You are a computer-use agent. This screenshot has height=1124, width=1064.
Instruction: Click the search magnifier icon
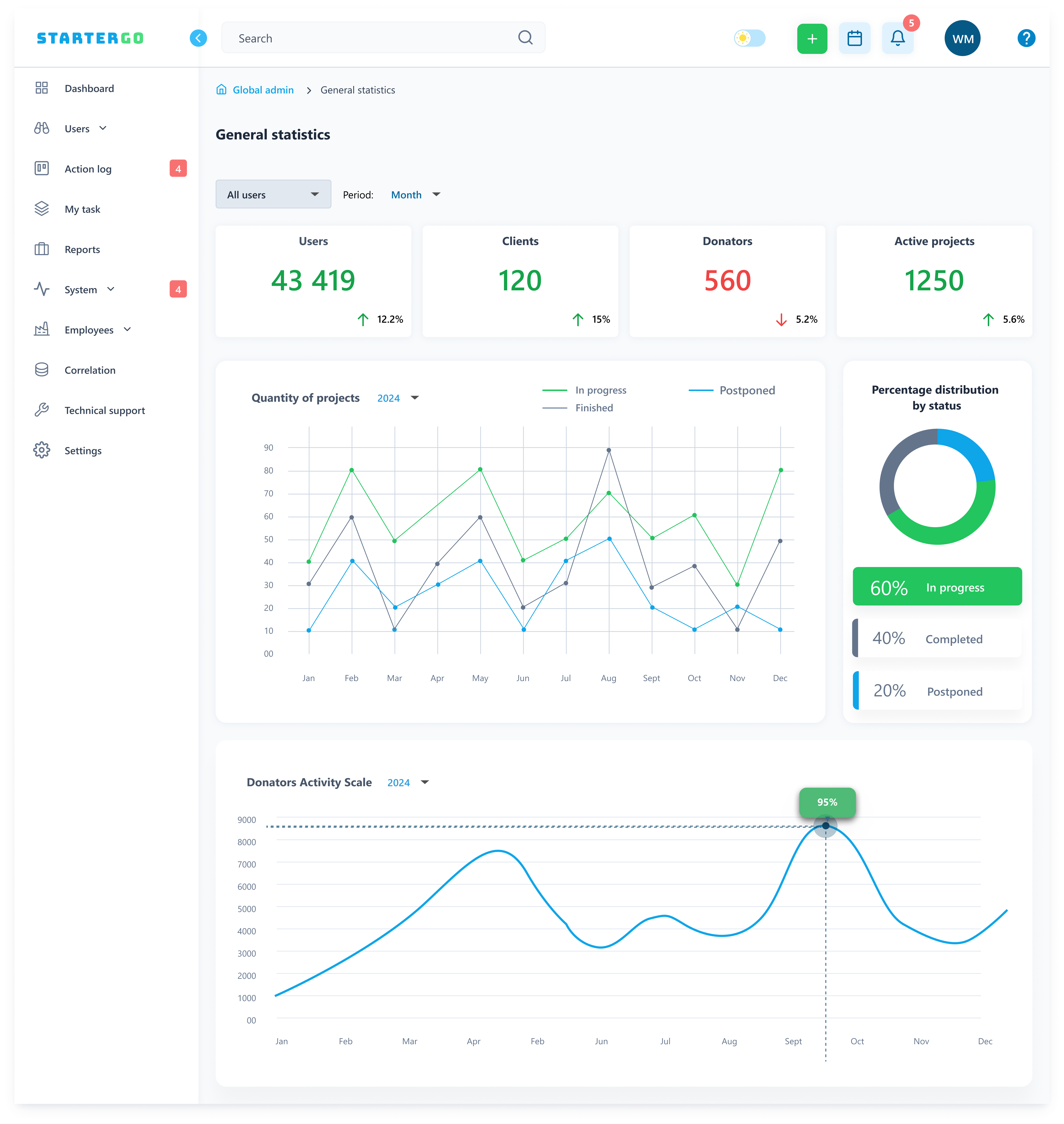tap(525, 38)
